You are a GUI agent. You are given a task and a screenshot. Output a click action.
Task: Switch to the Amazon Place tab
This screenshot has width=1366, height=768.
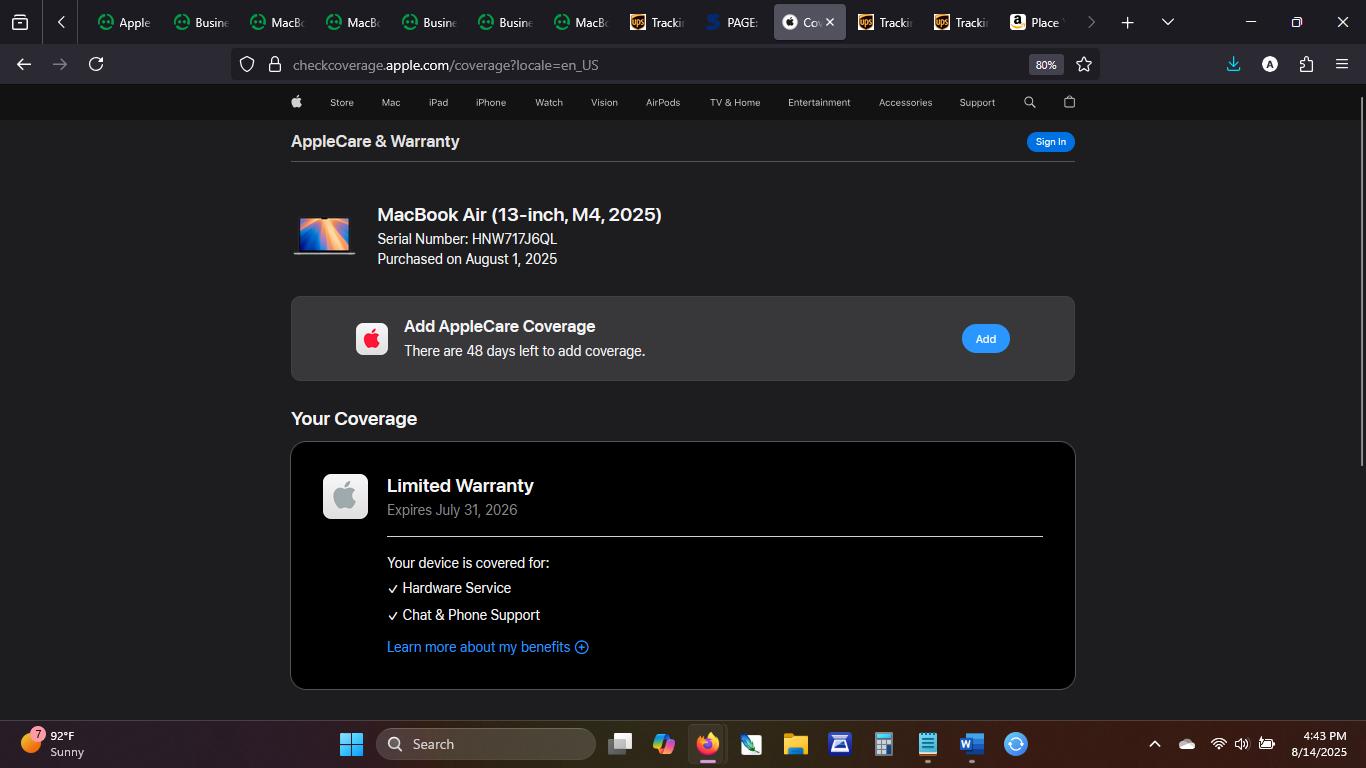(x=1036, y=22)
